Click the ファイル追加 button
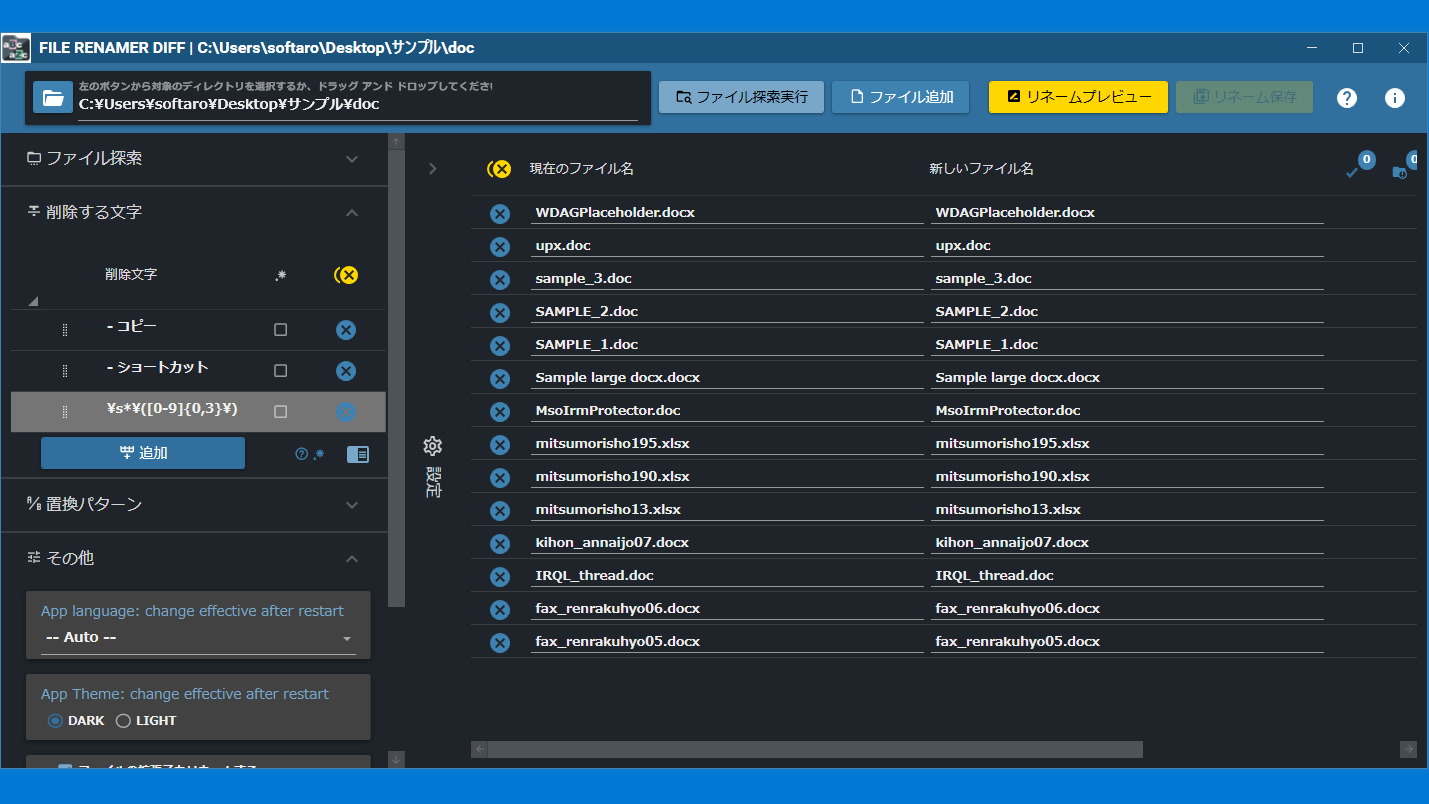 coord(901,97)
